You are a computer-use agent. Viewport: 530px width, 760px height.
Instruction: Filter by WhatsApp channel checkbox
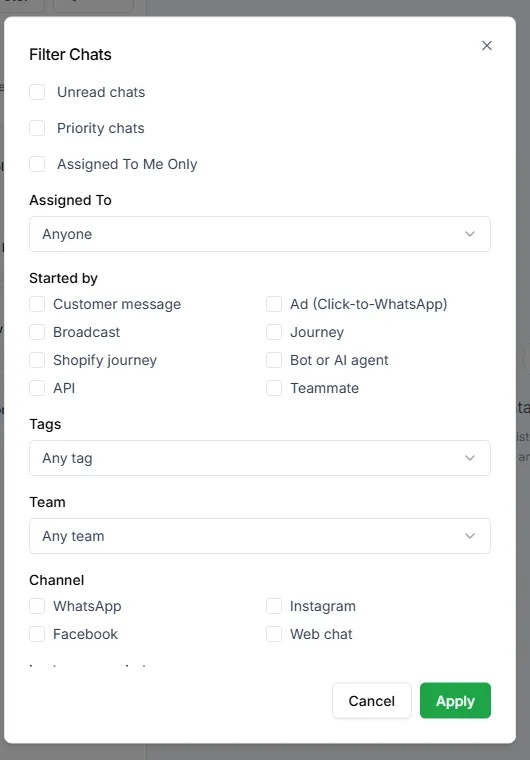click(x=37, y=606)
